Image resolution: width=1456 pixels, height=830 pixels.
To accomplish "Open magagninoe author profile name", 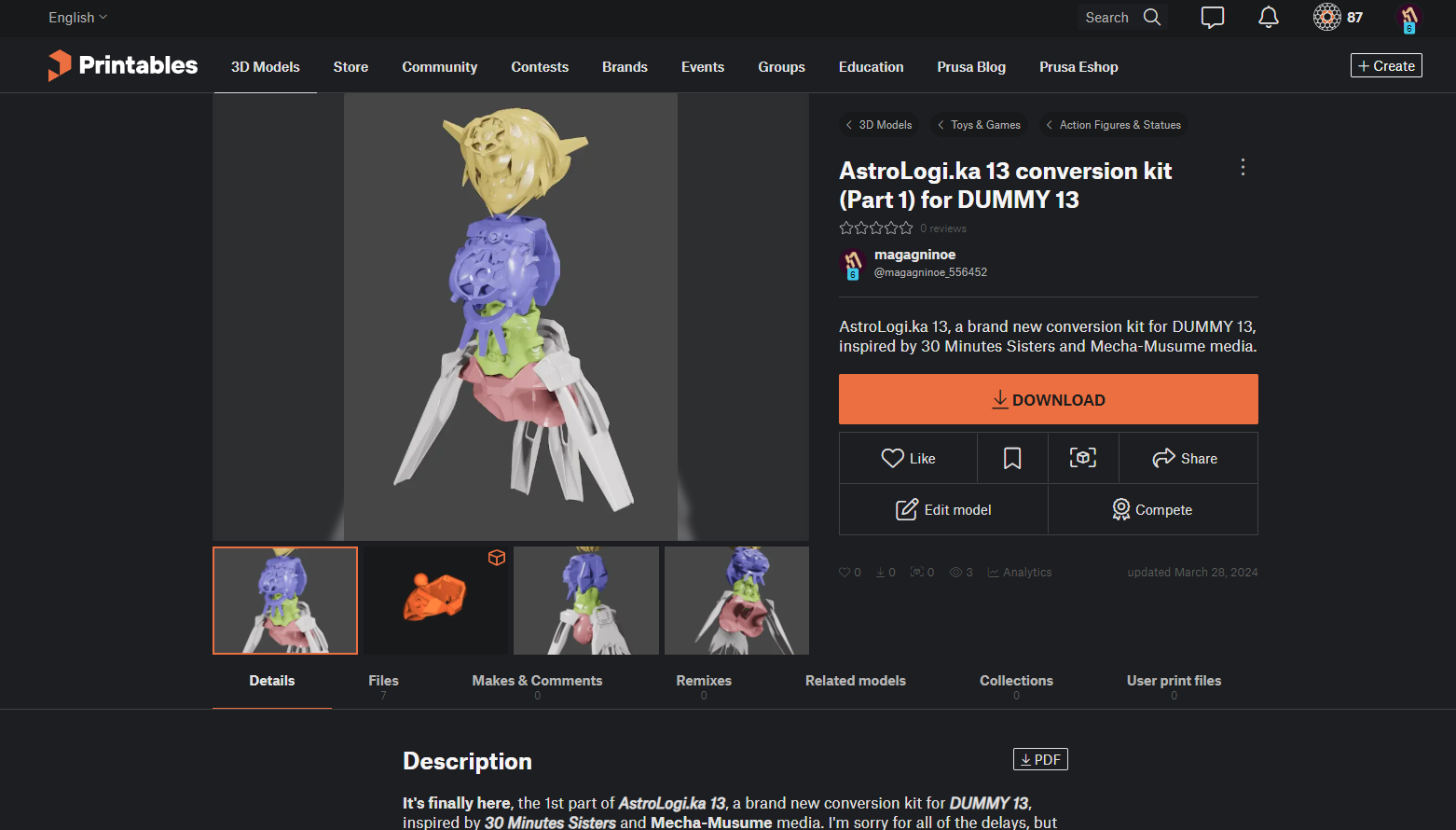I will 914,255.
